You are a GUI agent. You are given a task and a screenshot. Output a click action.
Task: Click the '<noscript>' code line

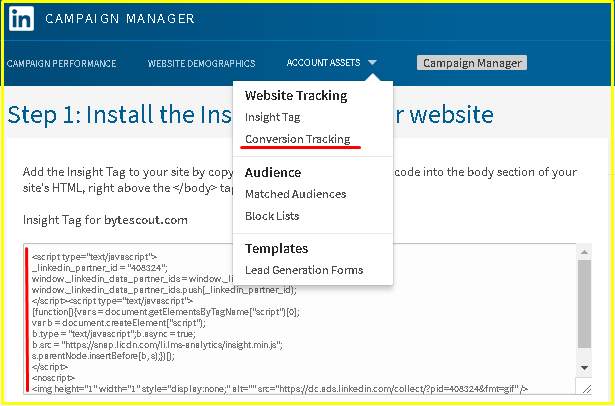[x=53, y=378]
